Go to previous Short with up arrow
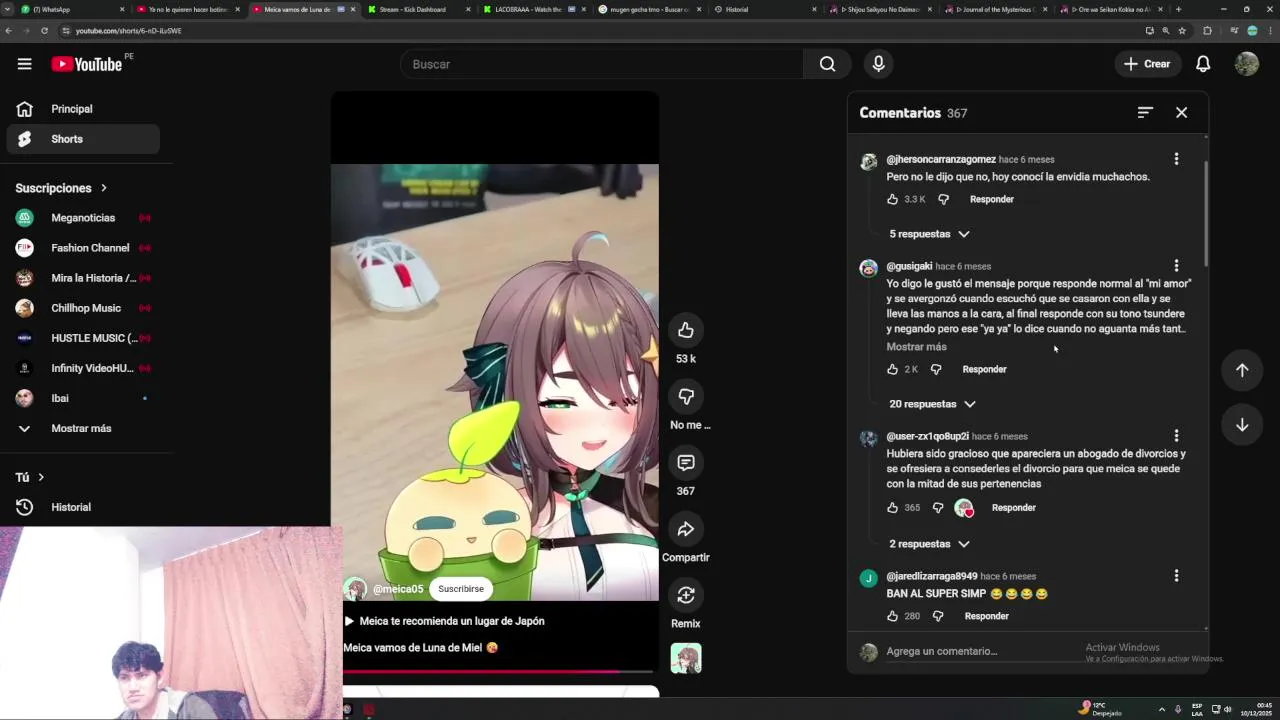Image resolution: width=1280 pixels, height=720 pixels. pyautogui.click(x=1242, y=370)
